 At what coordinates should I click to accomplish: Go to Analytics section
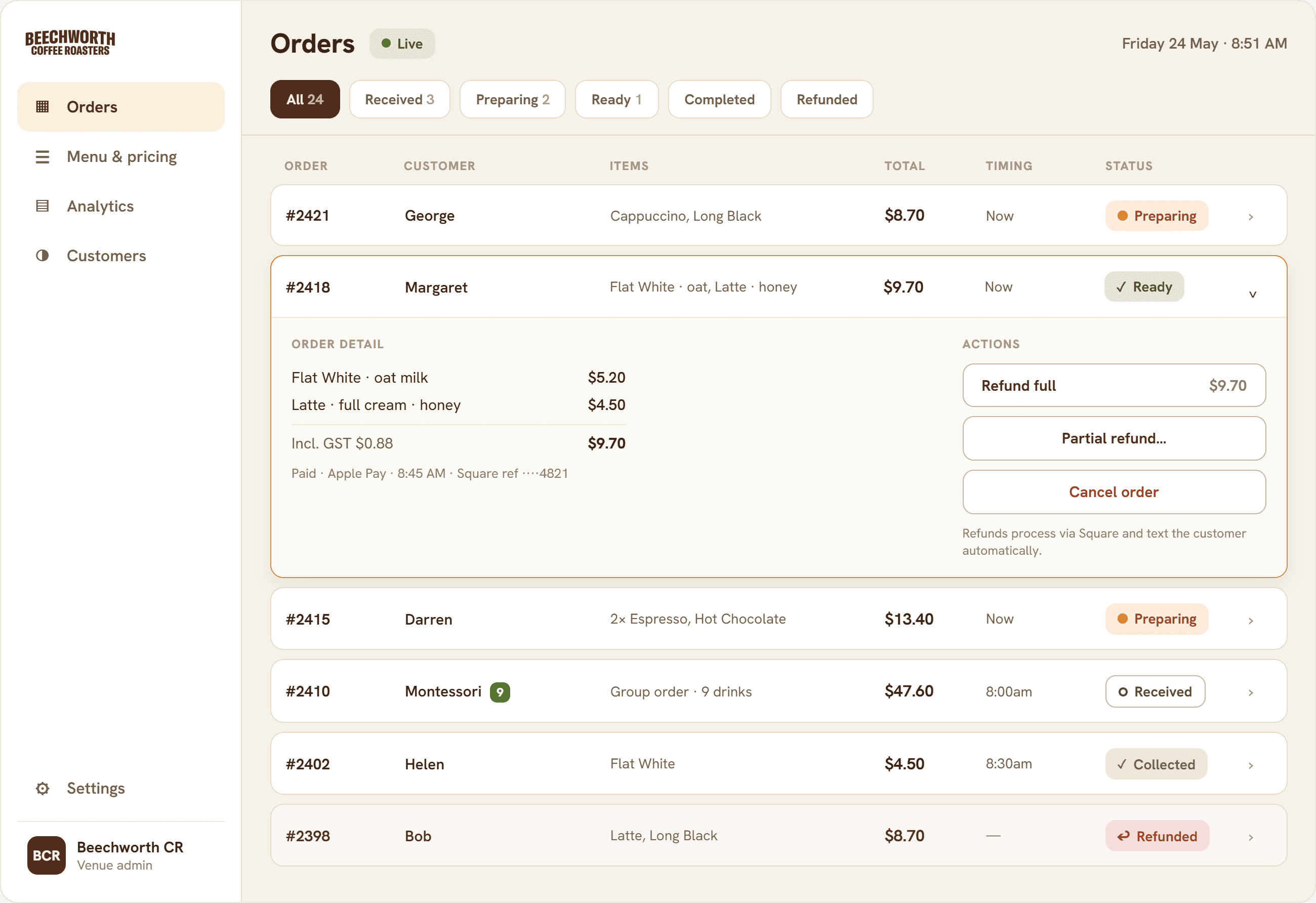[x=120, y=206]
